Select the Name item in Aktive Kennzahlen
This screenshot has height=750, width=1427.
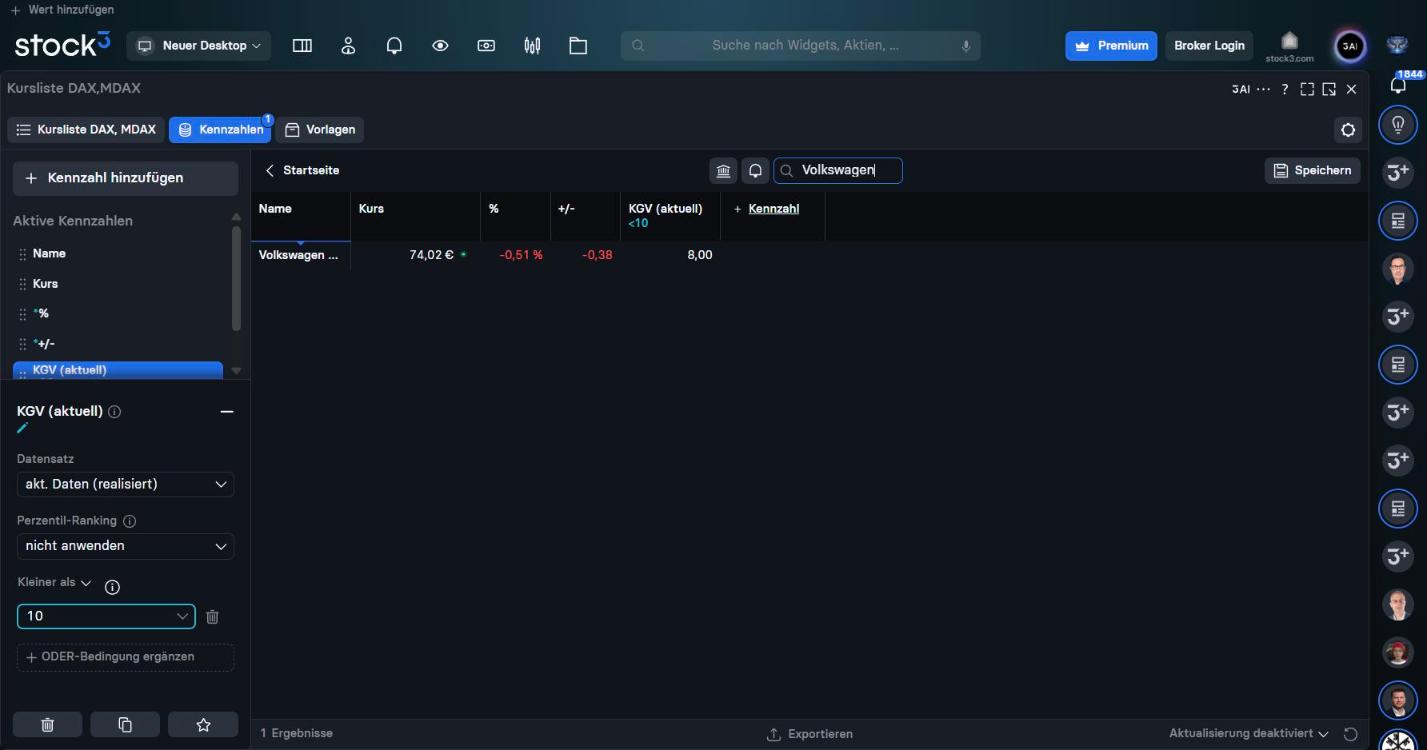(118, 254)
